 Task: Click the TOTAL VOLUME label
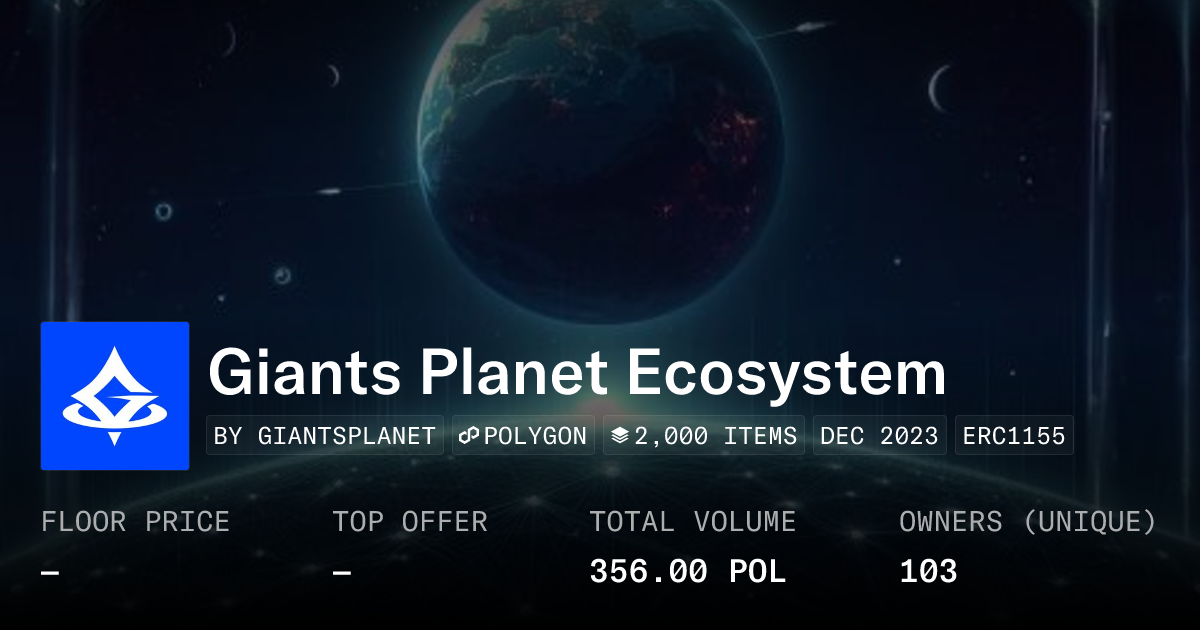692,522
